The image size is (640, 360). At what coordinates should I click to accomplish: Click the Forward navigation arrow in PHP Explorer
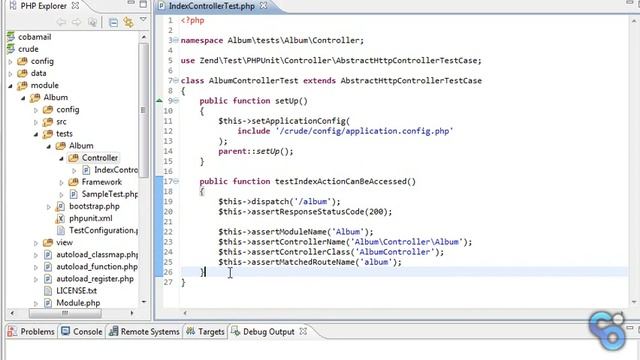tap(76, 22)
